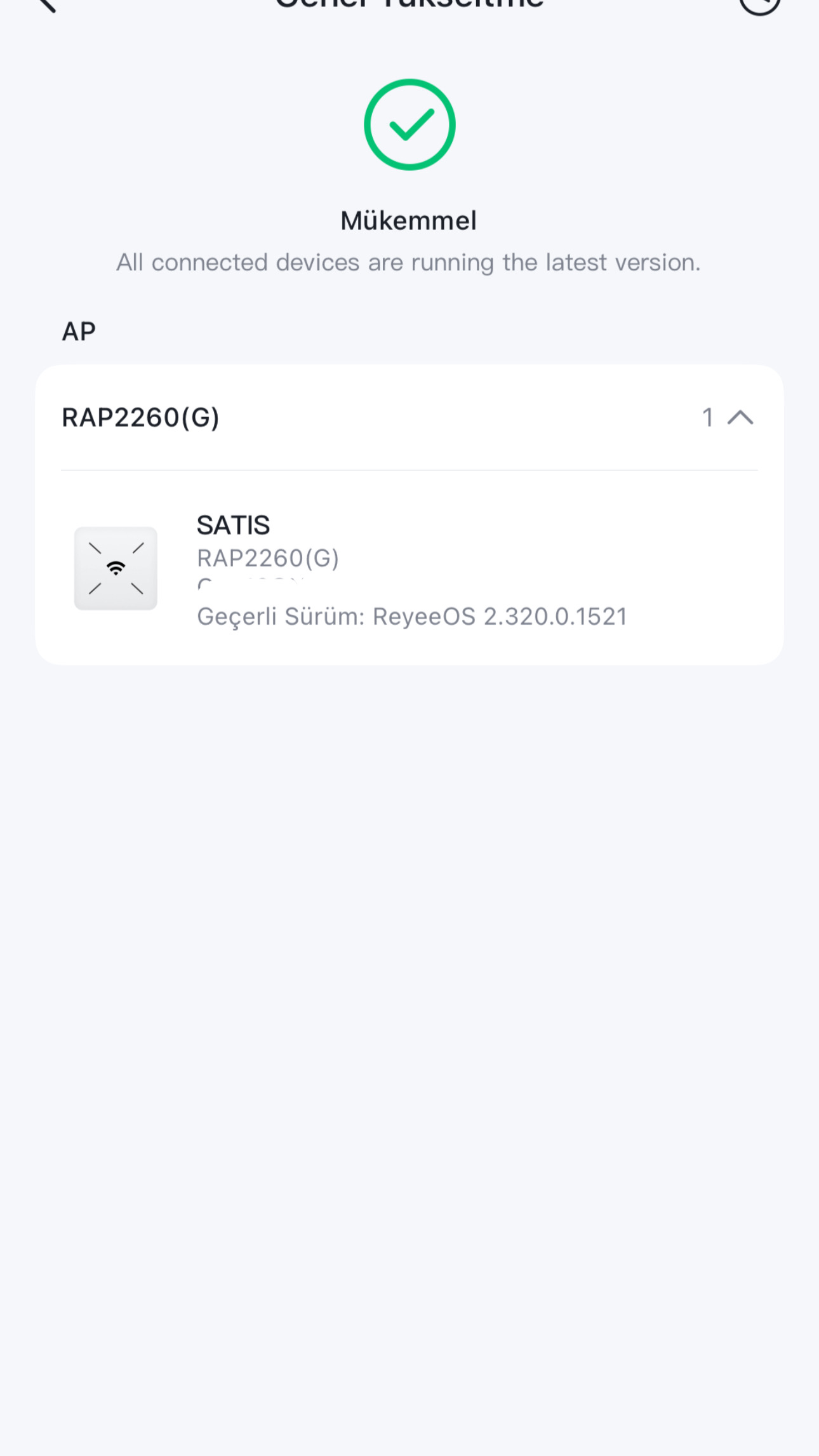Tap the Wi-Fi symbol on device picture
Screen dimensions: 819x1456
(116, 568)
